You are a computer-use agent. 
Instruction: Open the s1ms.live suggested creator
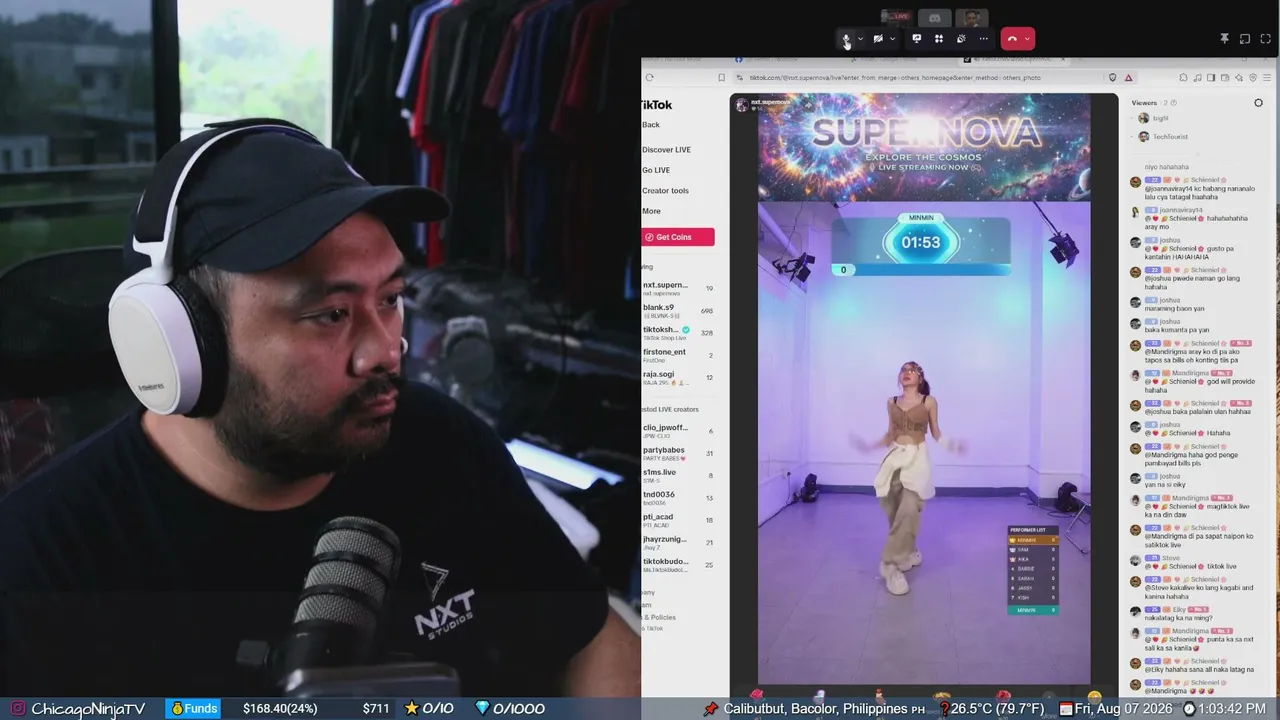pos(678,476)
